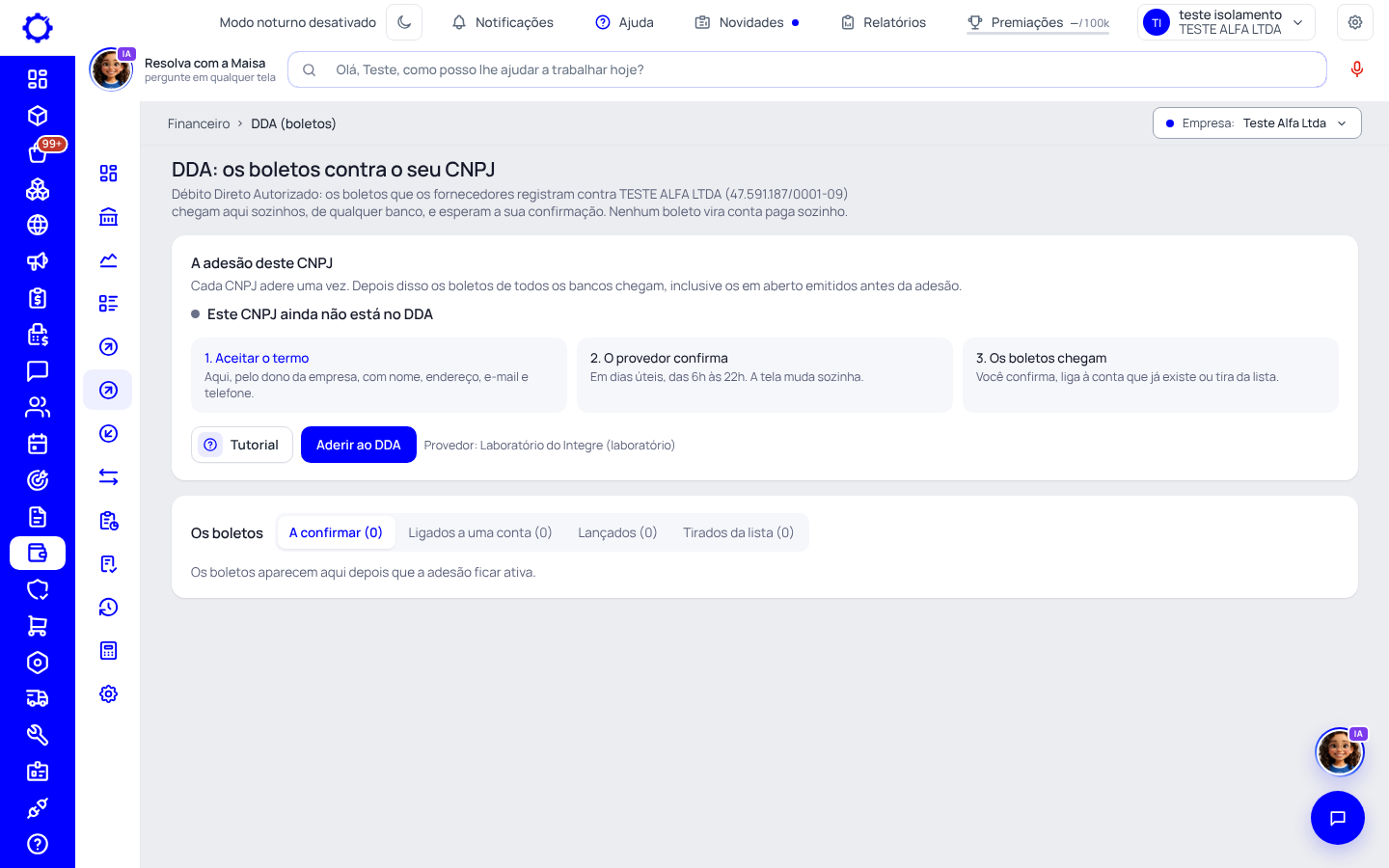Image resolution: width=1389 pixels, height=868 pixels.
Task: Open the clipboard with dollar sign icon
Action: (38, 298)
